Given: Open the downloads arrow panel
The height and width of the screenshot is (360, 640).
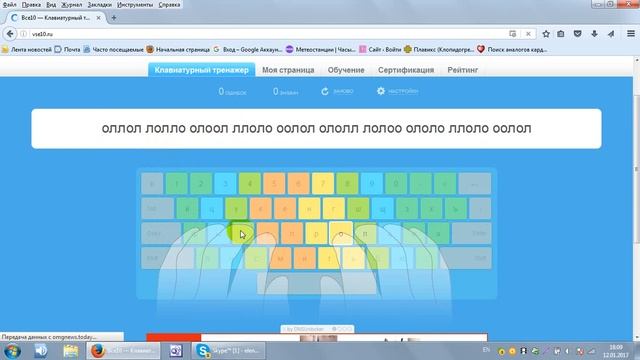Looking at the screenshot, I should pyautogui.click(x=594, y=34).
